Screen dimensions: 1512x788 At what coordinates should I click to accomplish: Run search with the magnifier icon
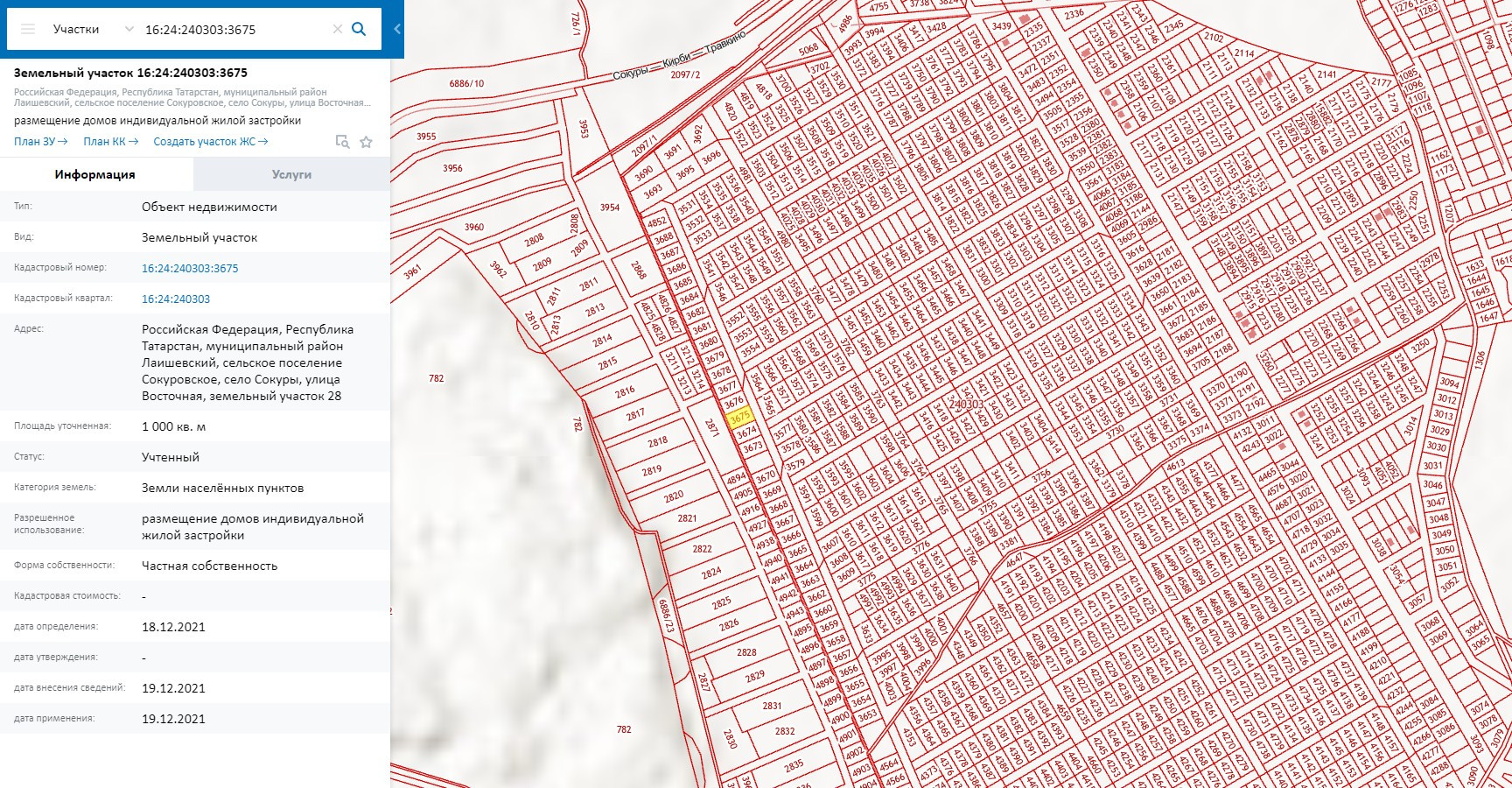[359, 29]
